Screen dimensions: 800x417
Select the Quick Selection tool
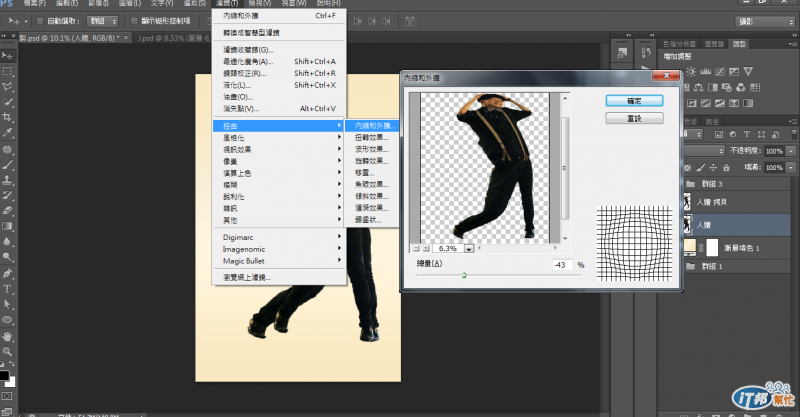tap(7, 102)
